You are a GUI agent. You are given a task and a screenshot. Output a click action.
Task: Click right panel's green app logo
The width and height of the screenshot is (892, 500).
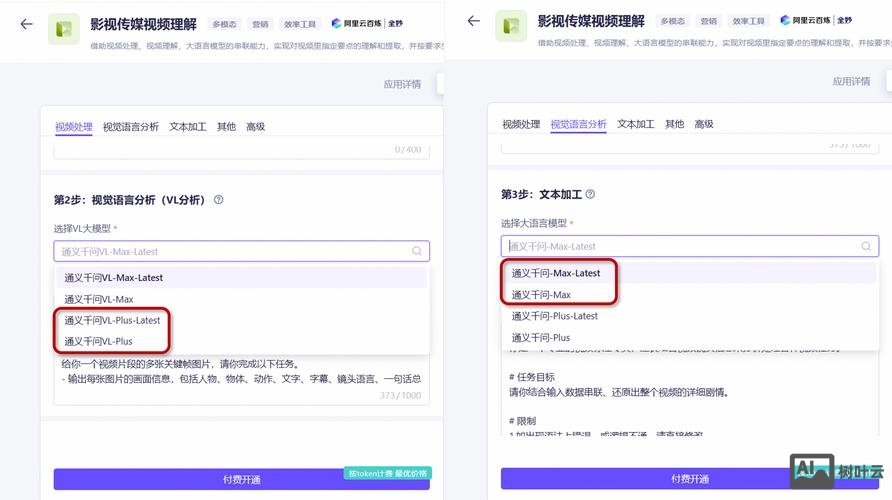click(x=511, y=26)
